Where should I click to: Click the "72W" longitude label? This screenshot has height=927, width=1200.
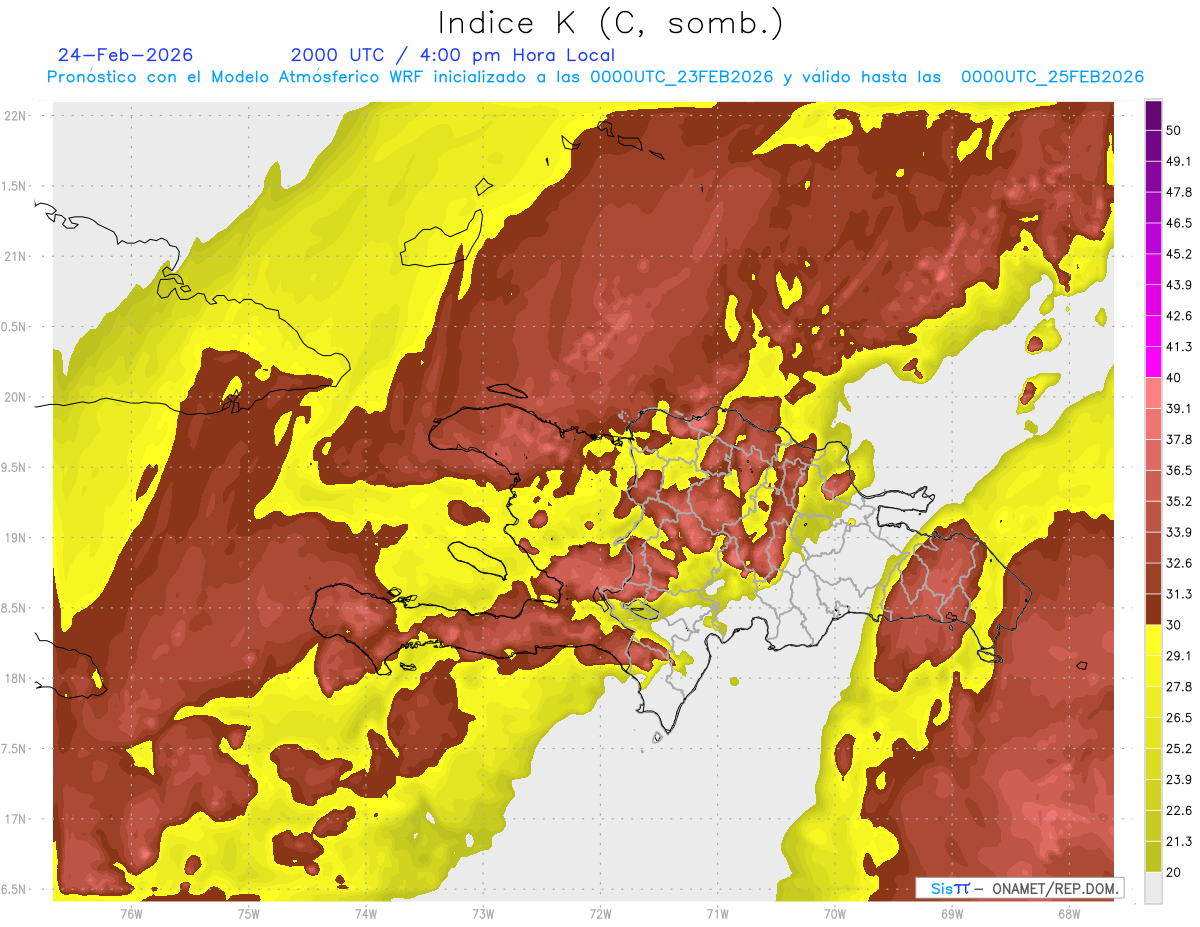[x=601, y=914]
